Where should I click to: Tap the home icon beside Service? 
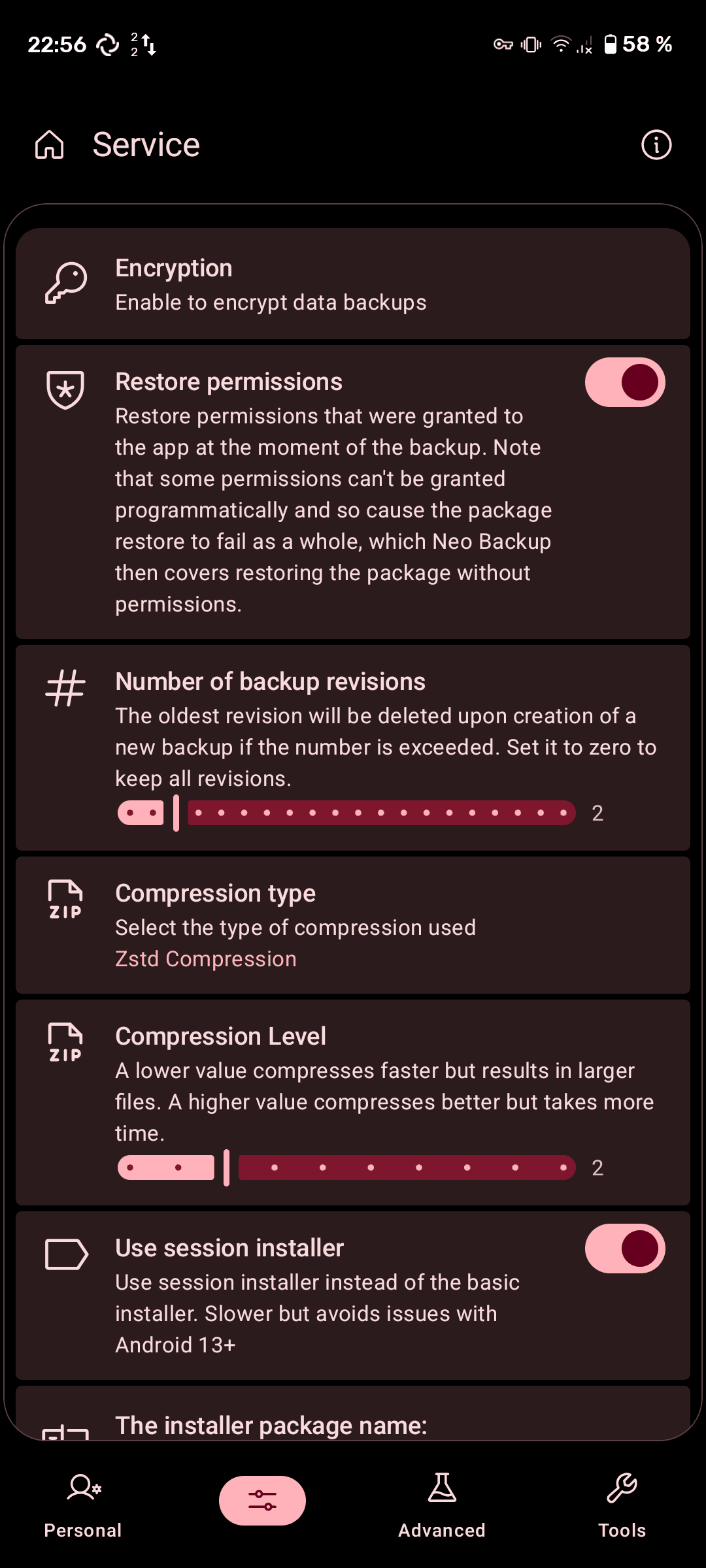tap(50, 144)
